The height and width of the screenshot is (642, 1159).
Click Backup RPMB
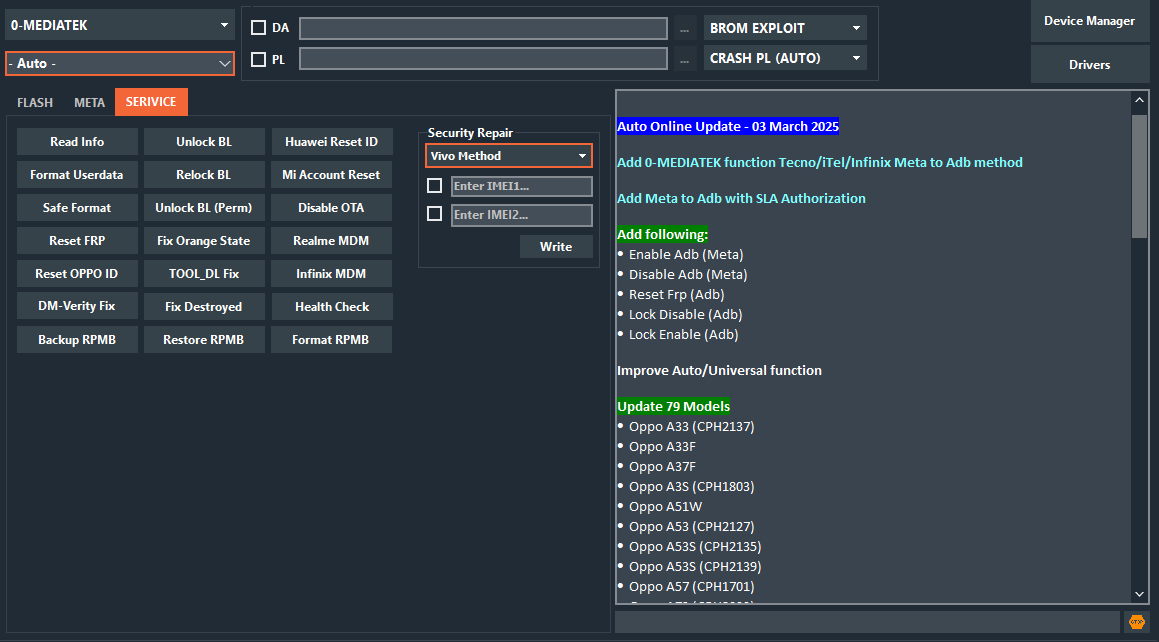[x=77, y=340]
